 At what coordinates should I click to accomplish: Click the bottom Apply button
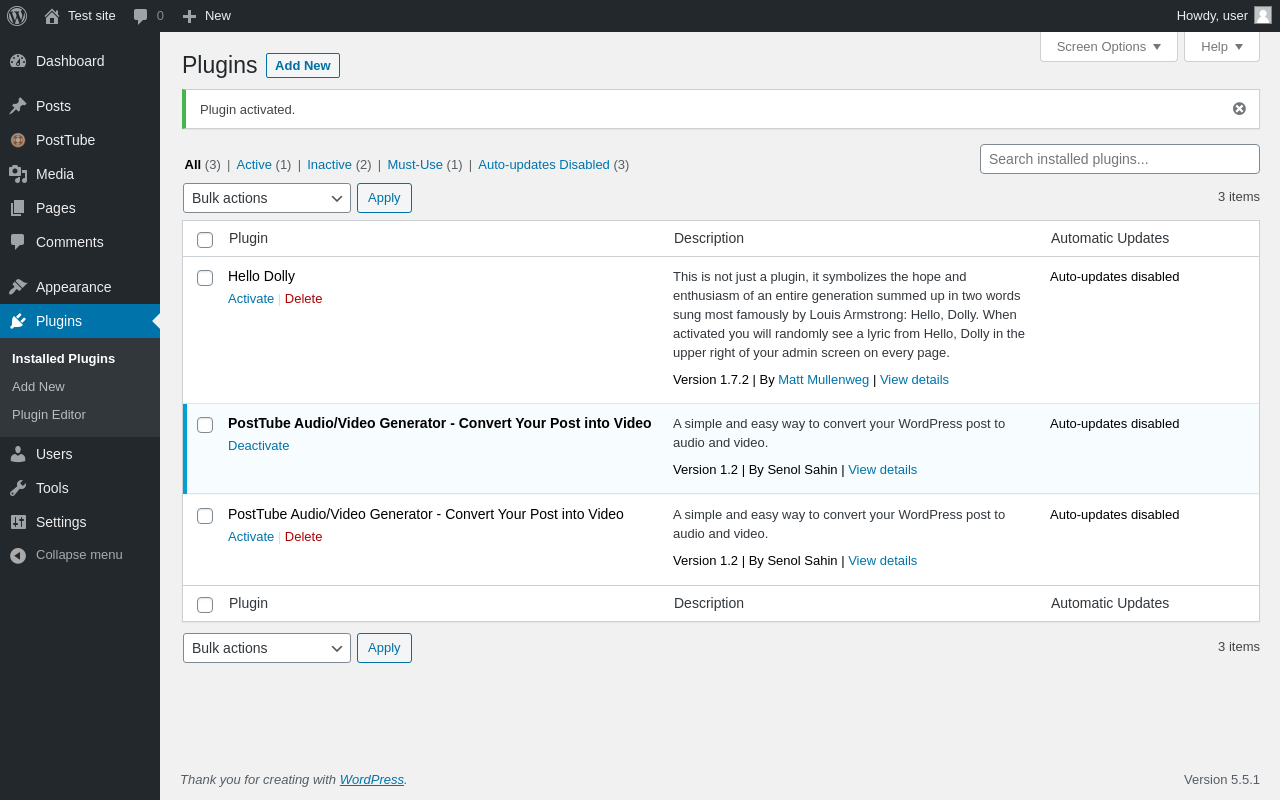(x=384, y=648)
